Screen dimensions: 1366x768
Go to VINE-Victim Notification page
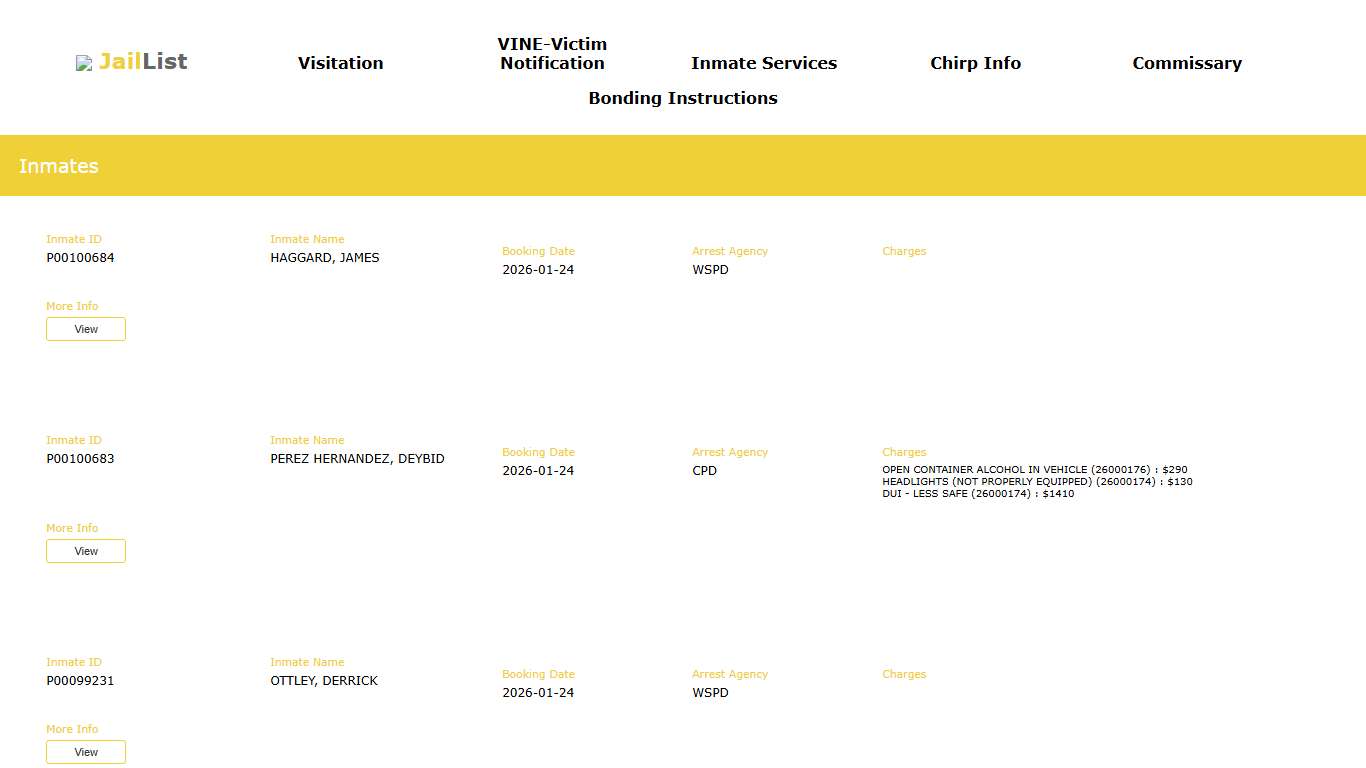[552, 54]
